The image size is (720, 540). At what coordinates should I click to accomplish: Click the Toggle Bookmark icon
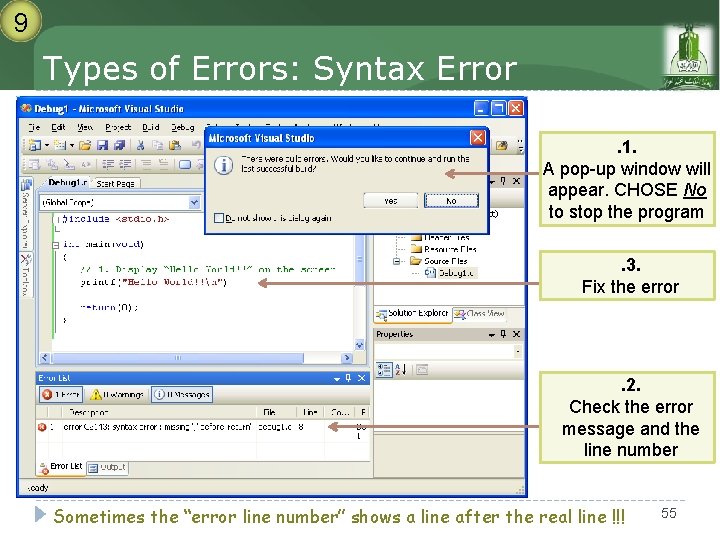click(185, 164)
